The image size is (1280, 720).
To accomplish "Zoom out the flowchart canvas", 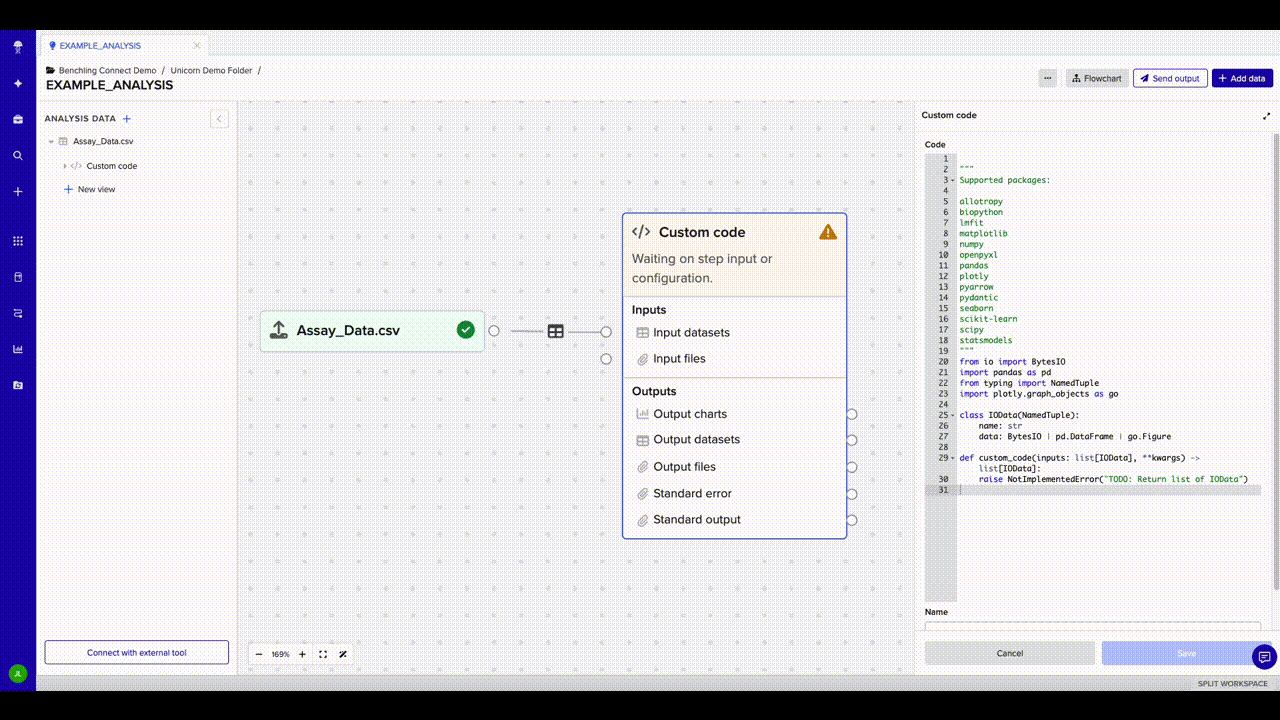I will point(259,654).
